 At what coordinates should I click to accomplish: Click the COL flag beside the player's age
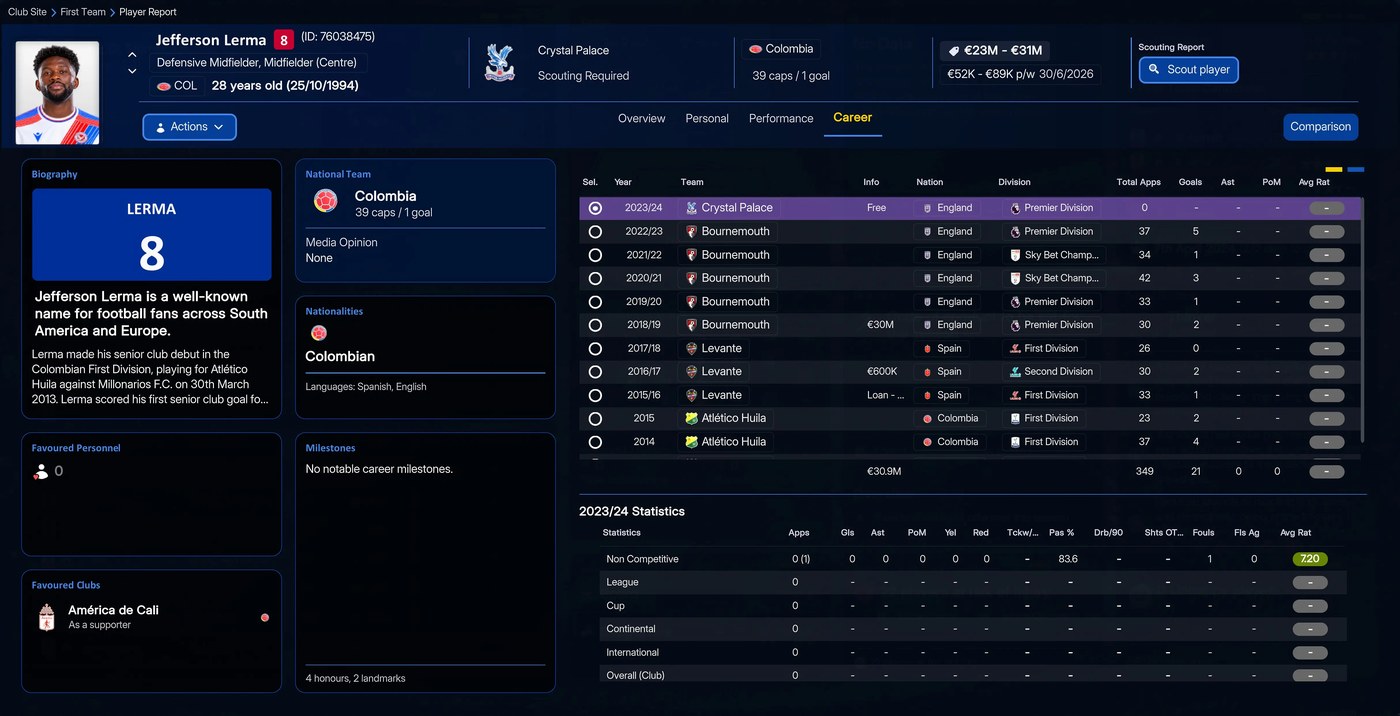[165, 86]
